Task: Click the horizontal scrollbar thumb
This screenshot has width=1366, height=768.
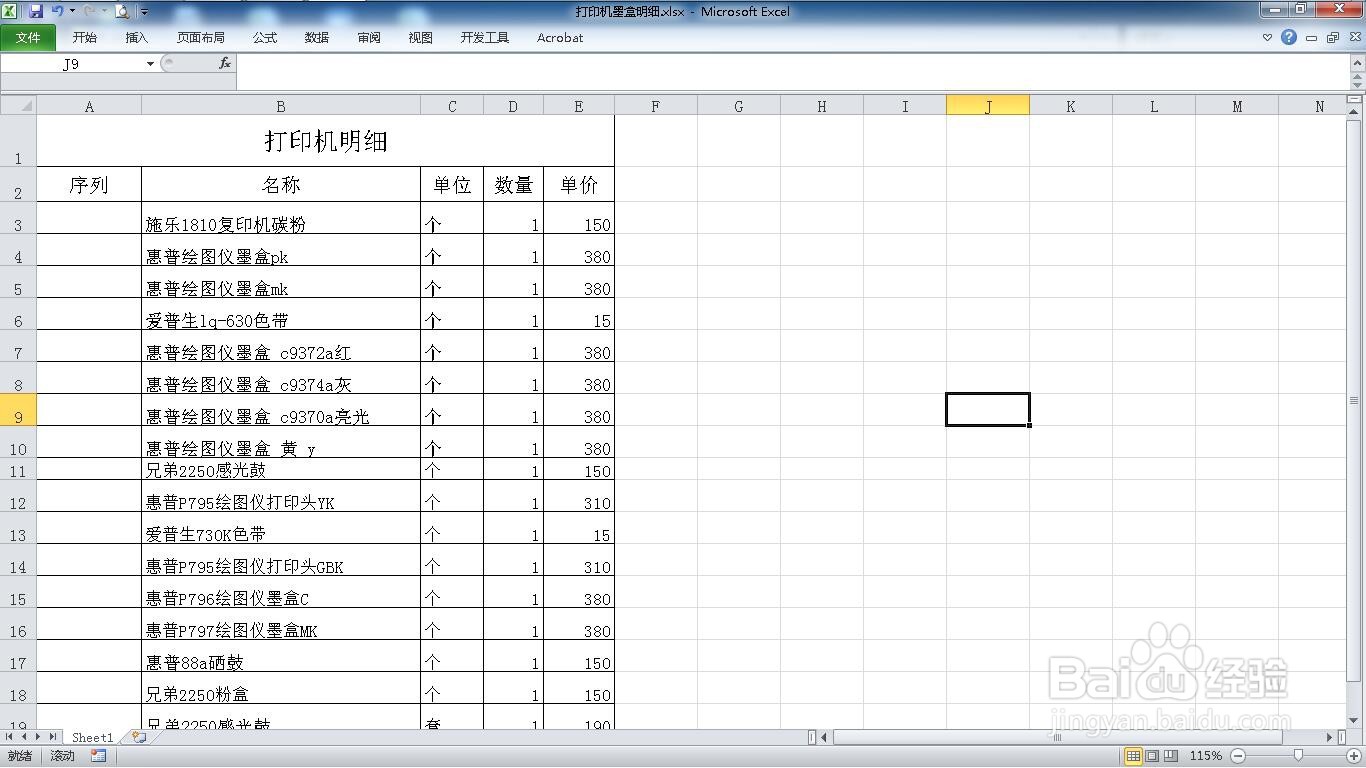Action: click(1058, 737)
